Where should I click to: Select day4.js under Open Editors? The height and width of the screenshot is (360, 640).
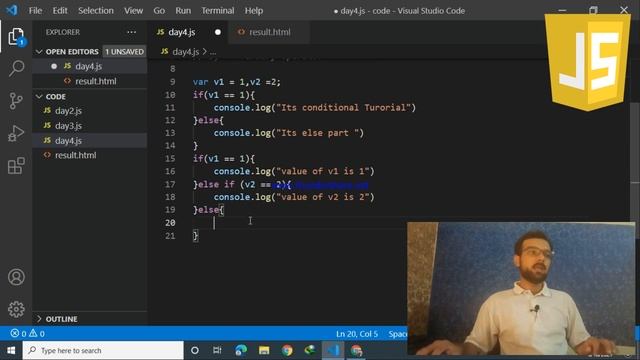pyautogui.click(x=90, y=66)
